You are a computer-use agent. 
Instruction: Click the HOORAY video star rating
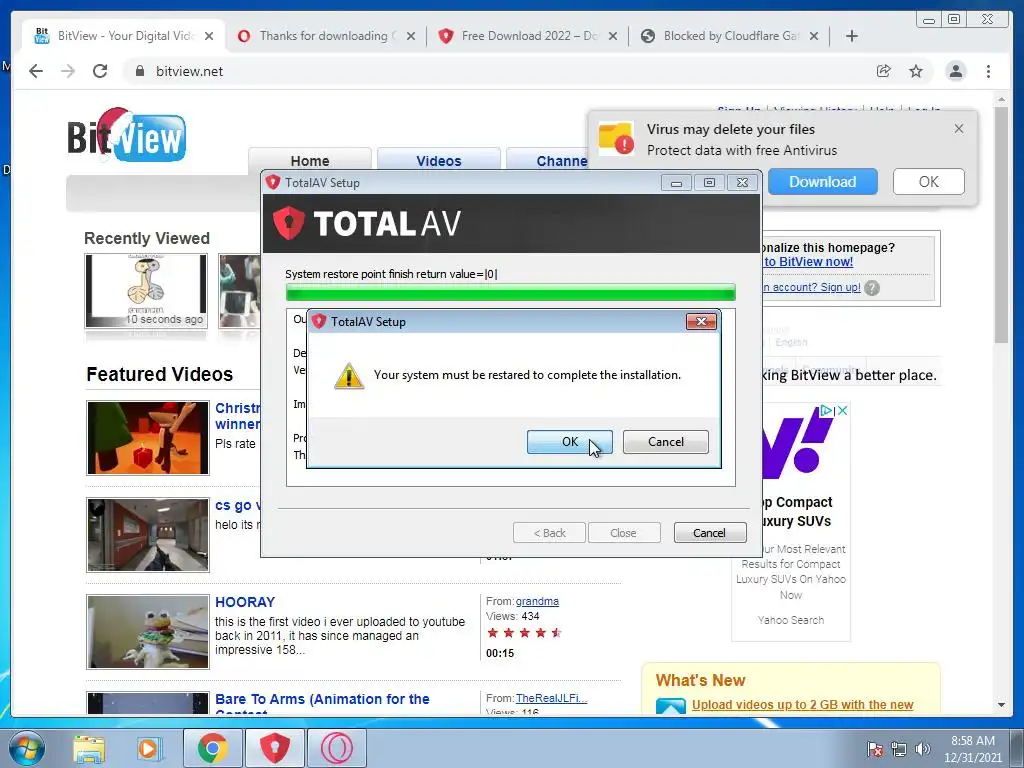coord(524,633)
